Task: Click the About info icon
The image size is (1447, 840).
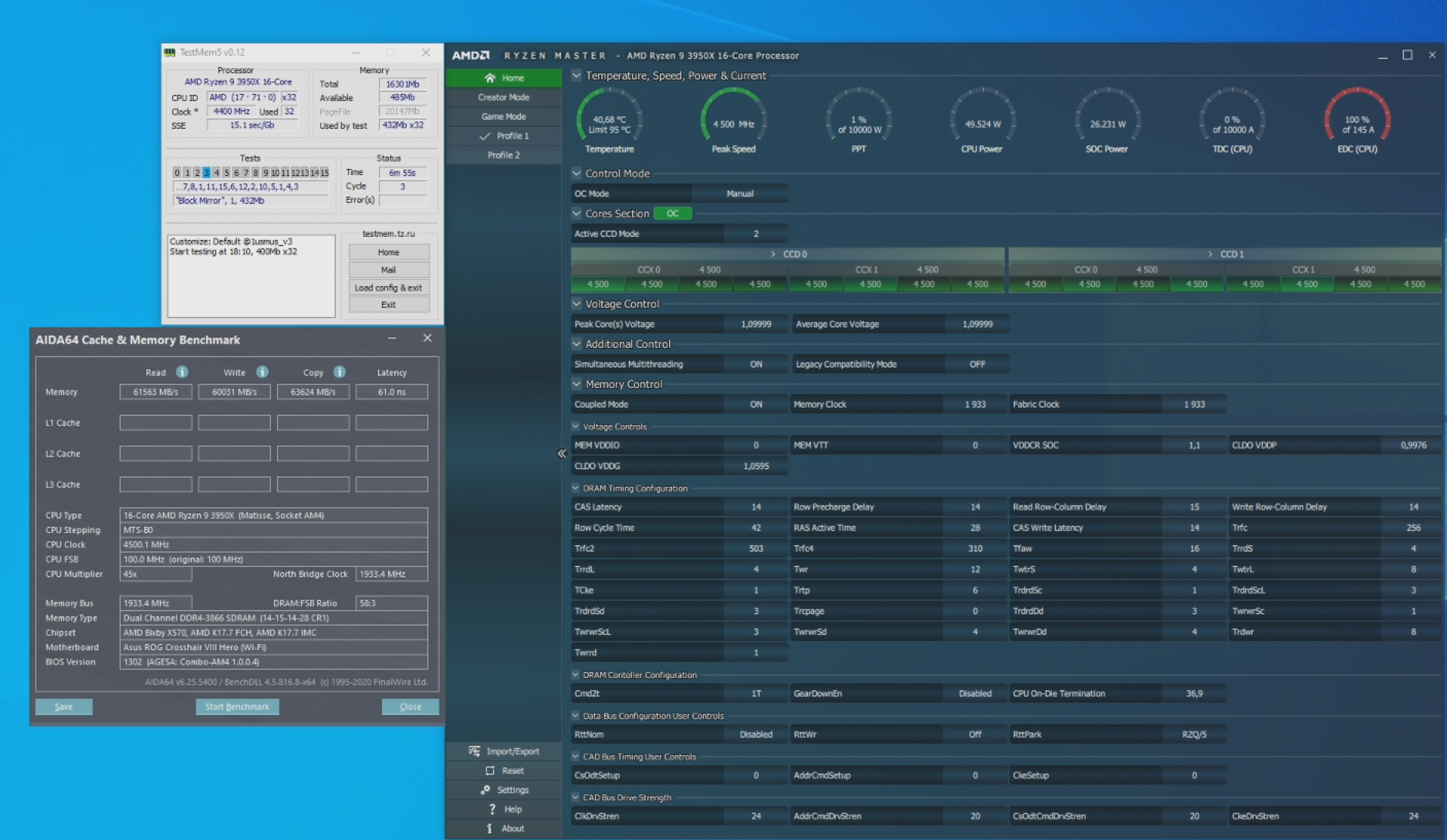Action: 489,828
